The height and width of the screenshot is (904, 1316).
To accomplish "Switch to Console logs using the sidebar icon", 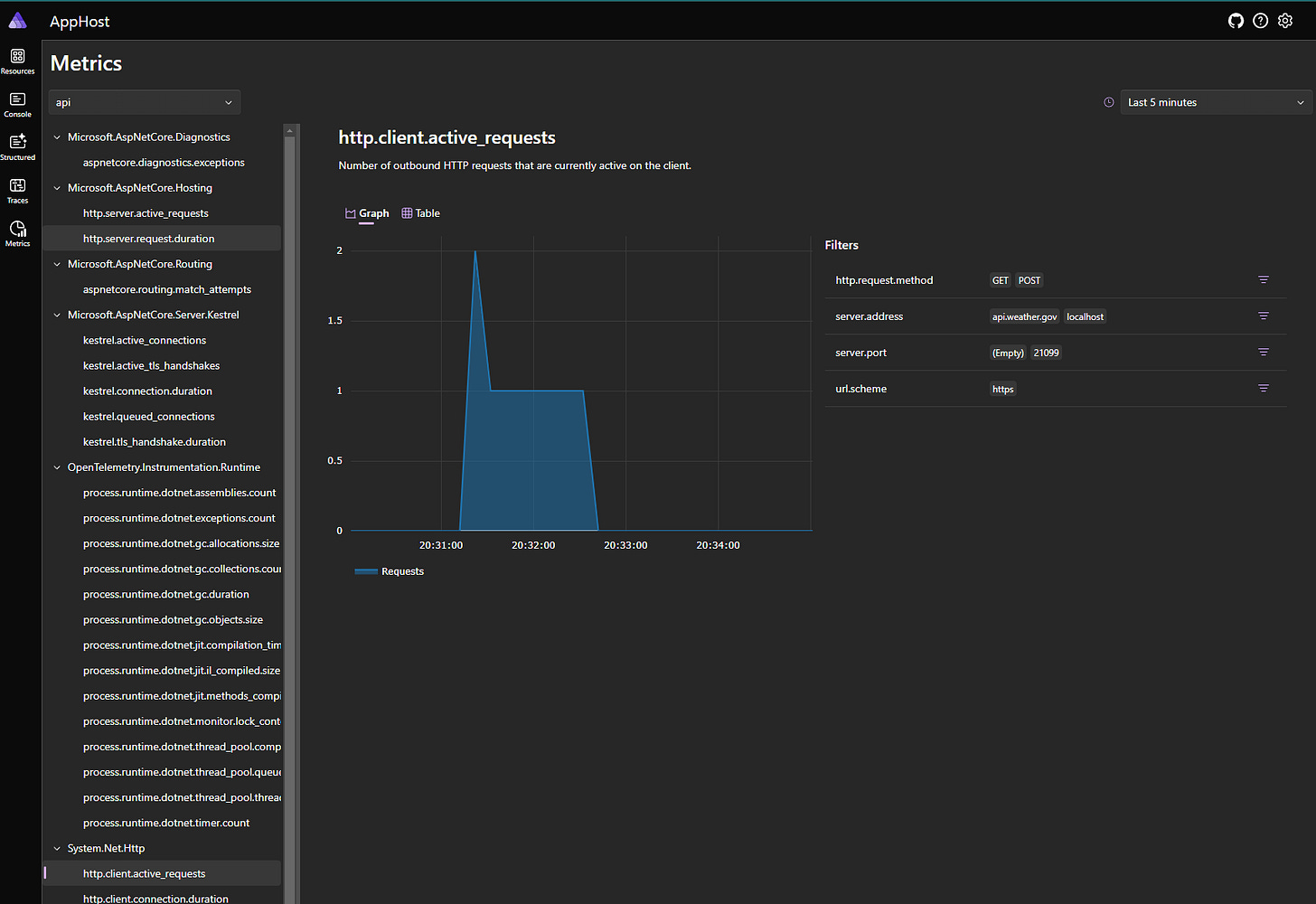I will [17, 104].
